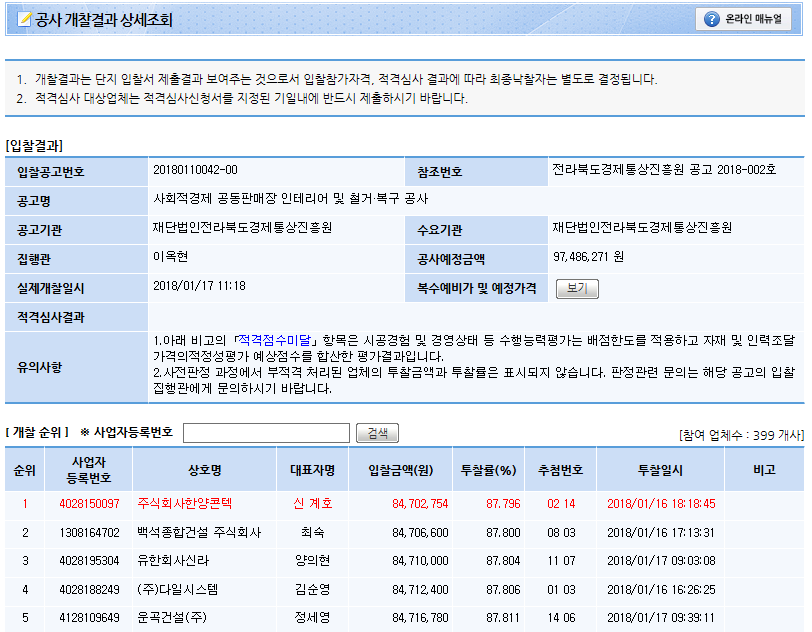812x632 pixels.
Task: Click the 입찰금액(원) column header
Action: coord(400,469)
